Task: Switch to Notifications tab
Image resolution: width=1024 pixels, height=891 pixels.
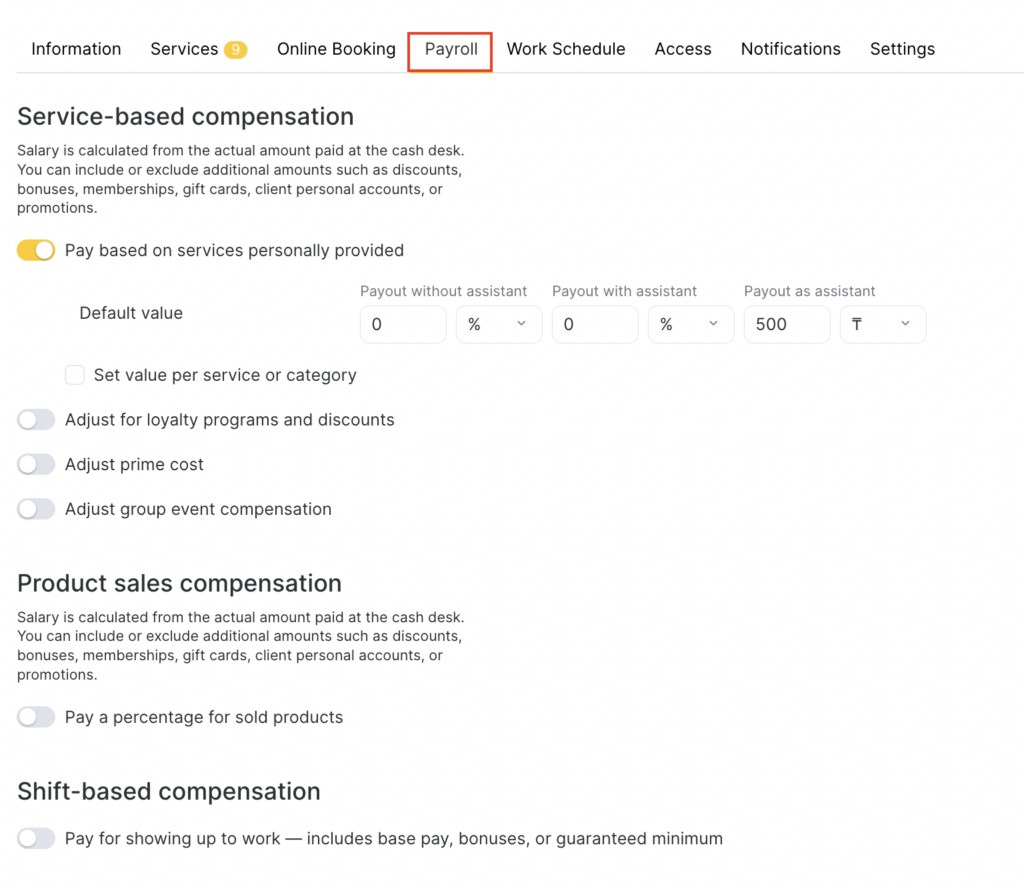Action: click(790, 49)
